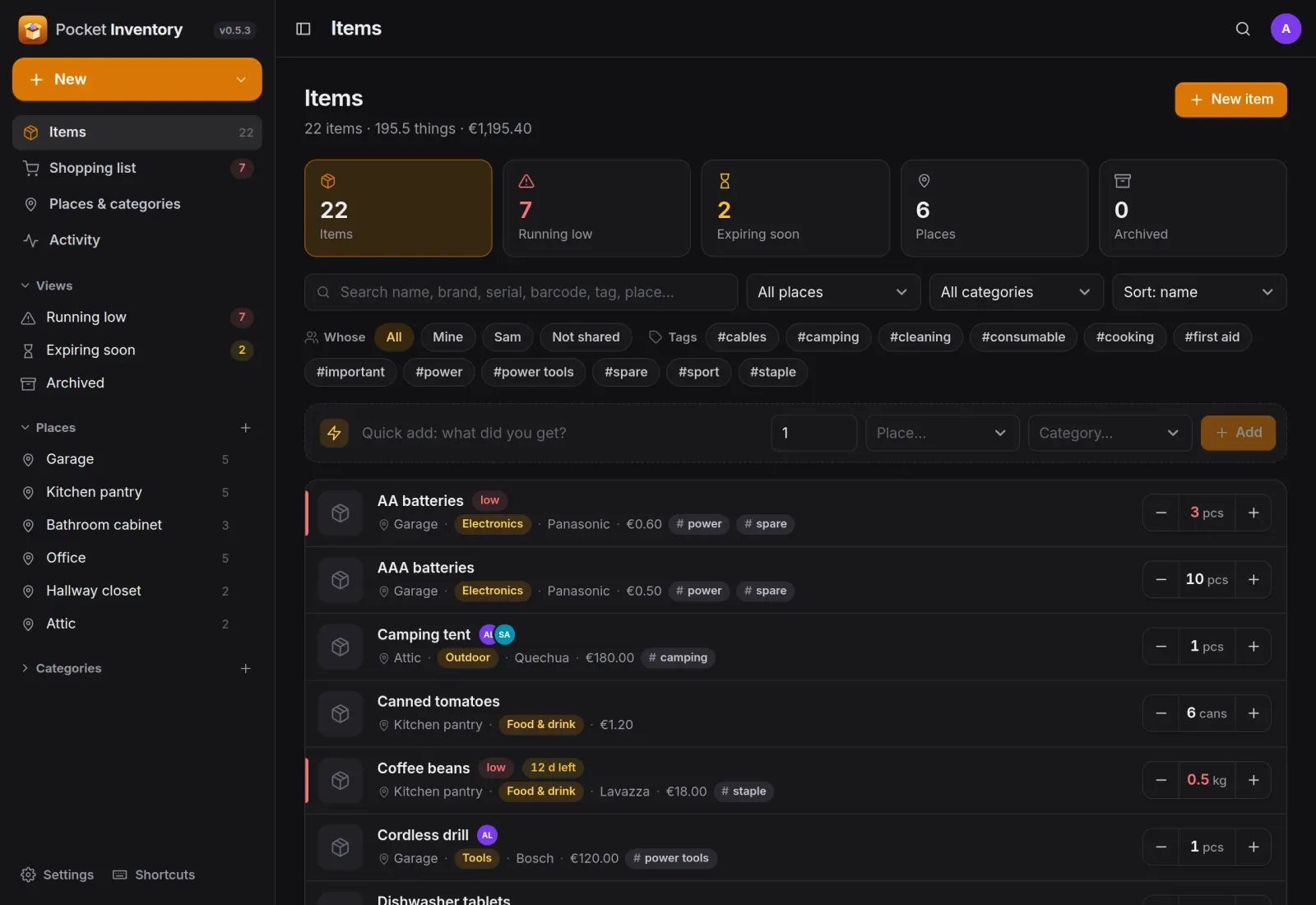Screen dimensions: 1316x905
Task: Open quick add Category dropdown
Action: pos(1110,433)
